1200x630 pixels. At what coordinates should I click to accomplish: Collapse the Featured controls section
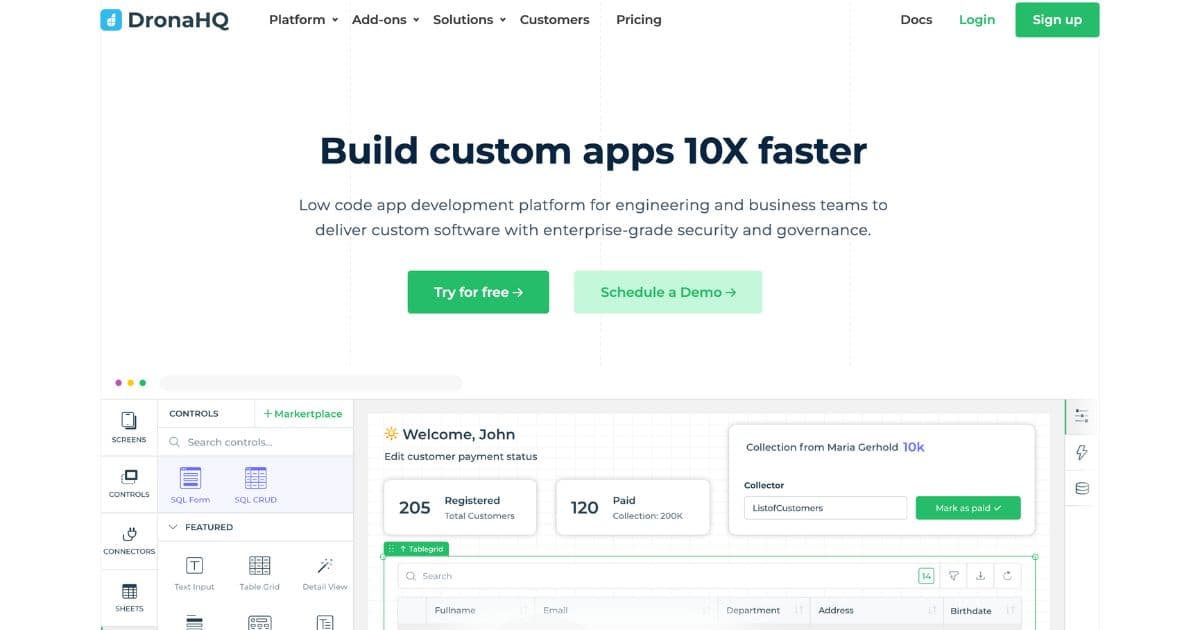173,527
